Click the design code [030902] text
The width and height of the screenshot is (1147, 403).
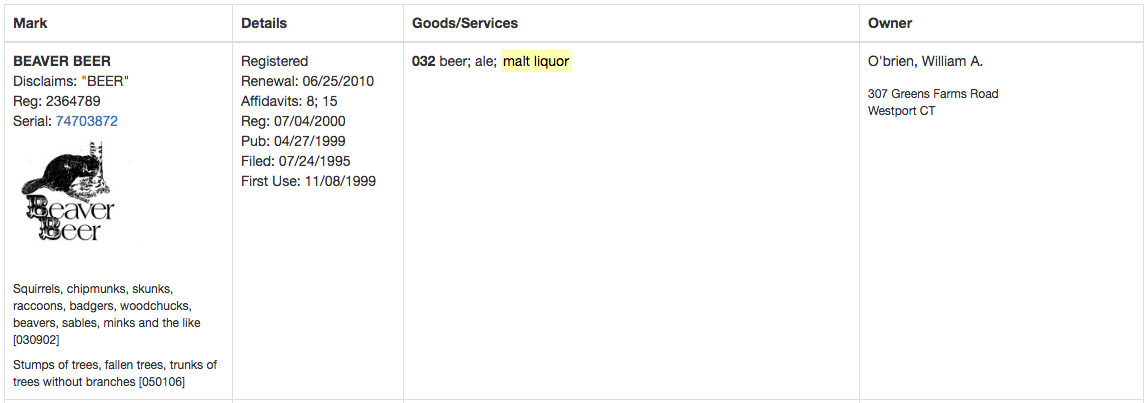(36, 340)
